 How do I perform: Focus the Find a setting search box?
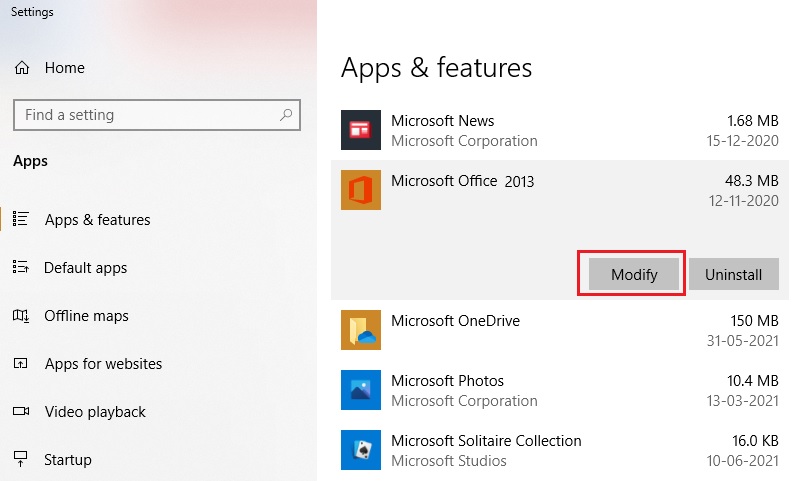point(145,115)
